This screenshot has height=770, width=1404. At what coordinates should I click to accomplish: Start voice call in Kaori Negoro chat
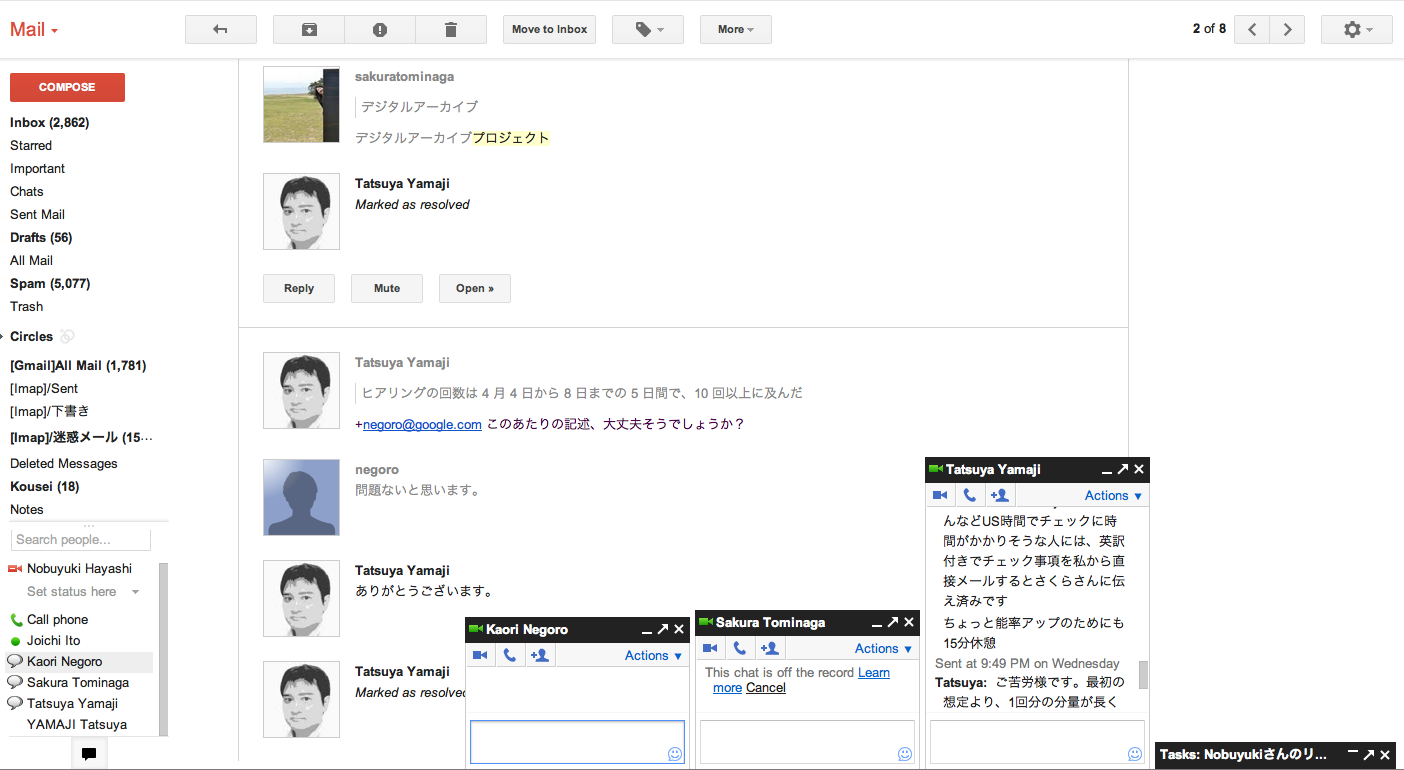point(510,655)
